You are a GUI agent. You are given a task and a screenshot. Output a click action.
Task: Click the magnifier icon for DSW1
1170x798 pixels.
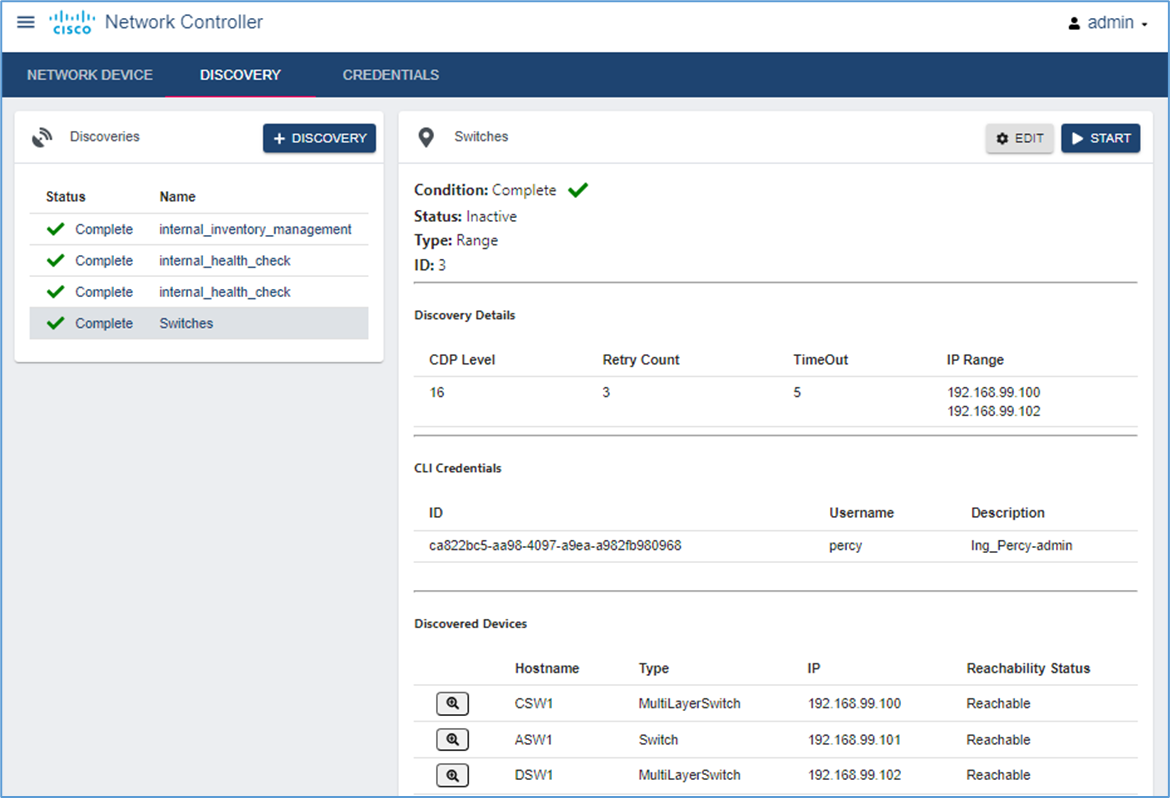pyautogui.click(x=453, y=775)
